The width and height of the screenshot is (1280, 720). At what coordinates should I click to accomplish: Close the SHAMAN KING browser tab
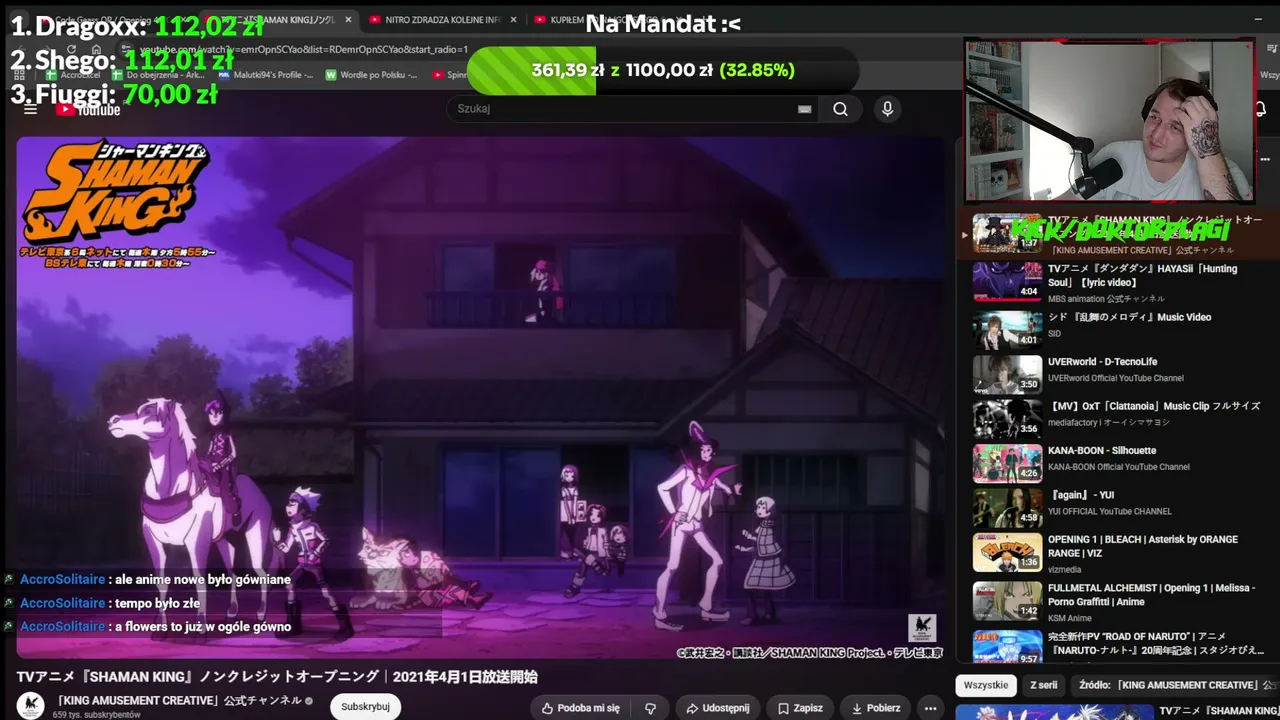point(348,19)
